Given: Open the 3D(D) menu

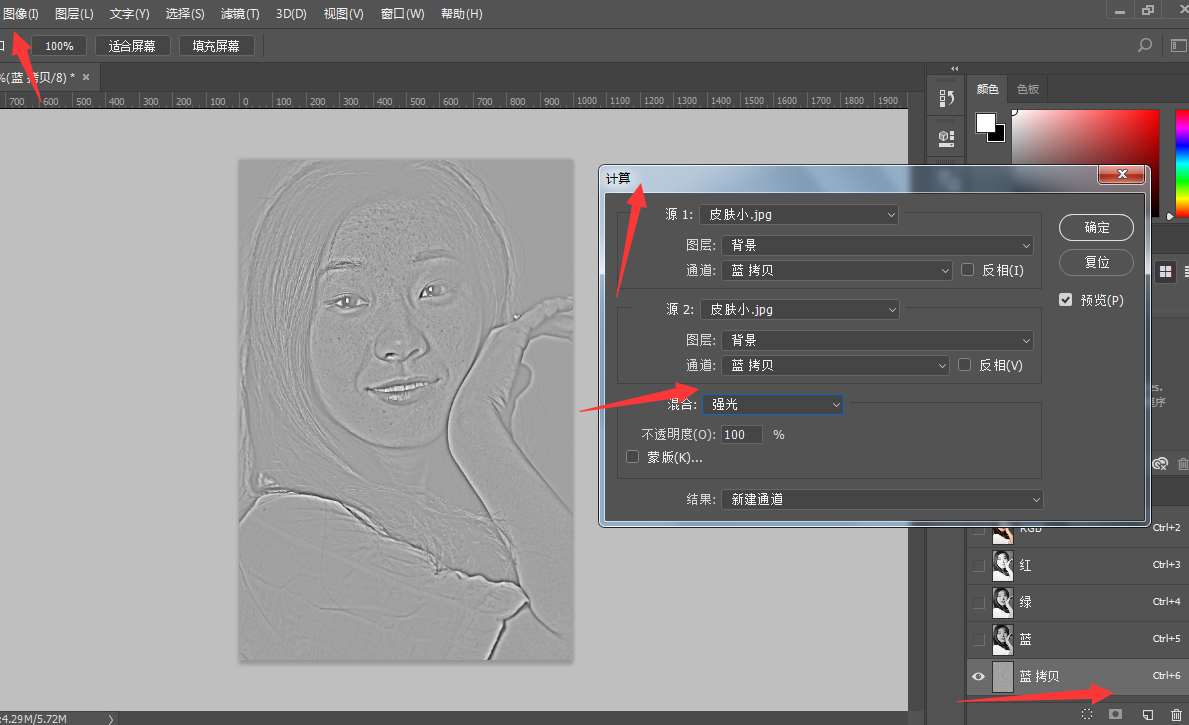Looking at the screenshot, I should point(291,14).
